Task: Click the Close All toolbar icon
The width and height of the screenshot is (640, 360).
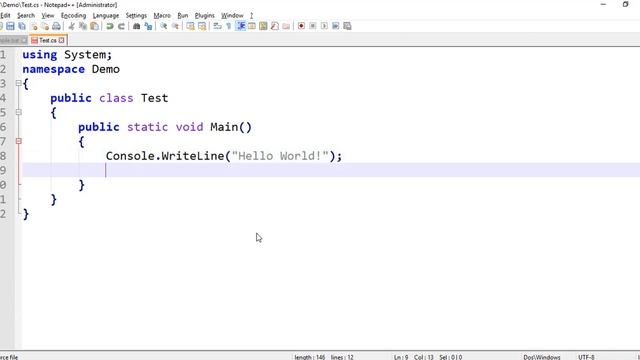Action: coord(45,26)
